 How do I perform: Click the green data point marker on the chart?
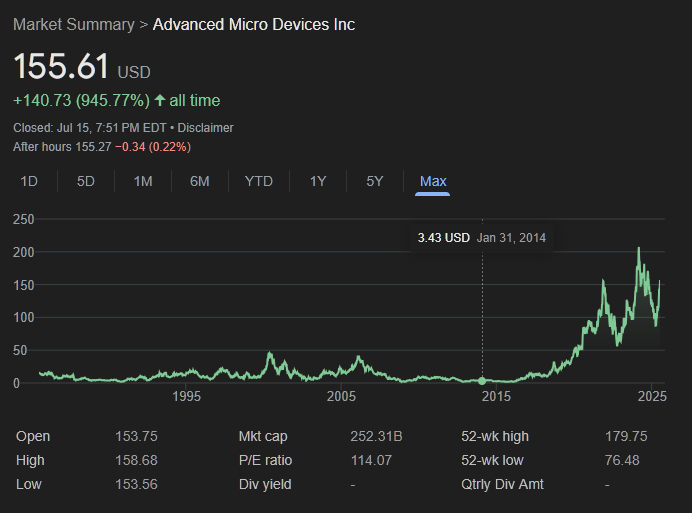pos(482,381)
